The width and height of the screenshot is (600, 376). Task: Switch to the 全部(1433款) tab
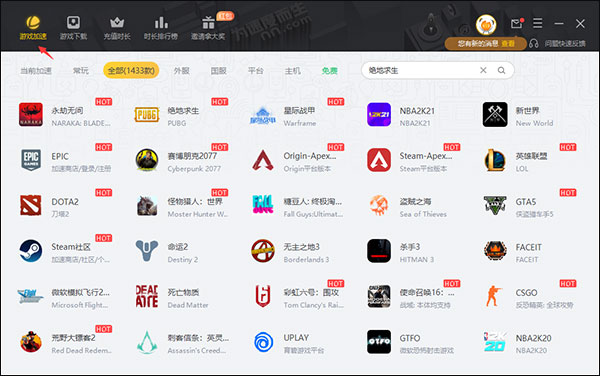click(131, 70)
